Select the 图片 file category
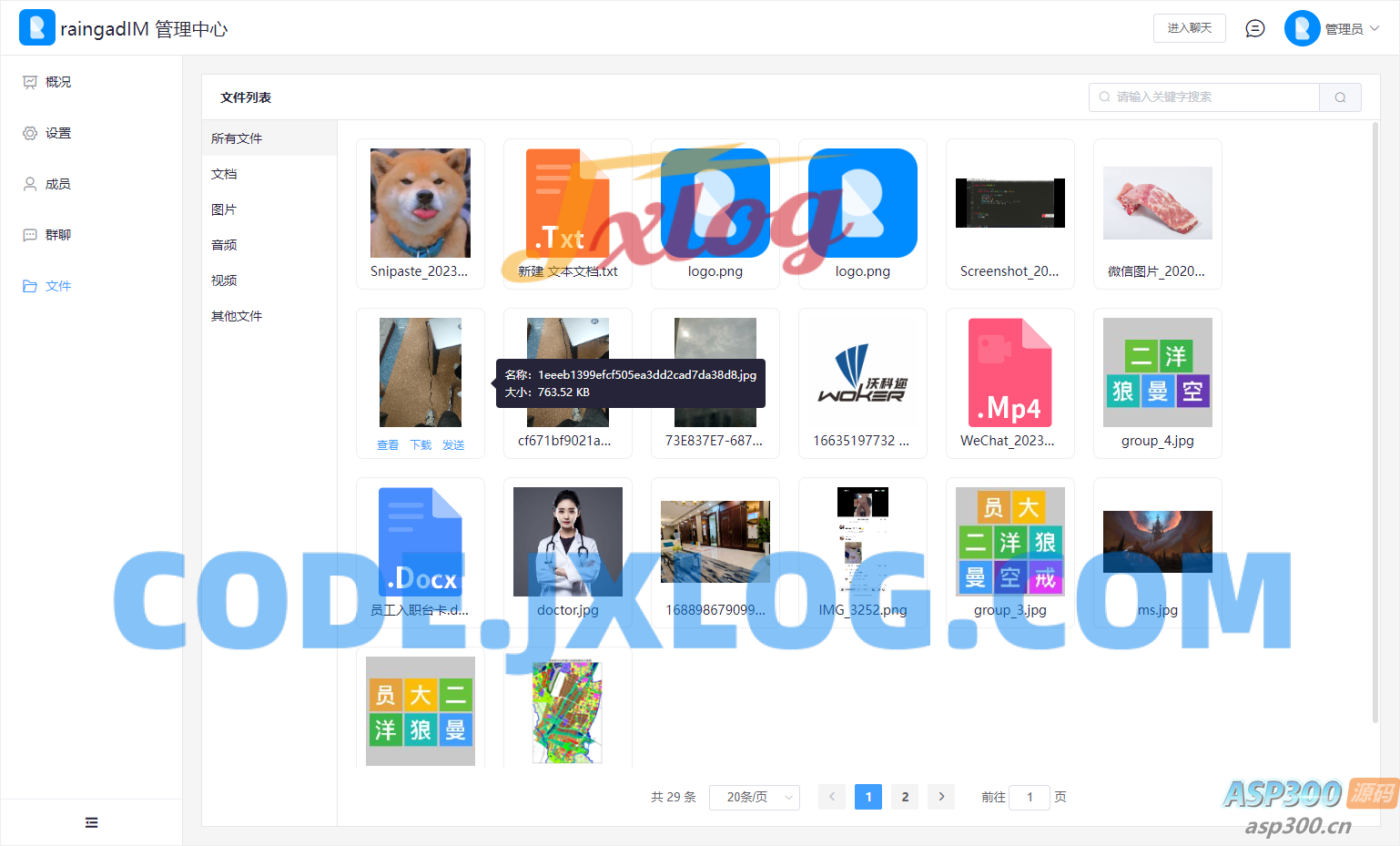1400x846 pixels. click(224, 209)
